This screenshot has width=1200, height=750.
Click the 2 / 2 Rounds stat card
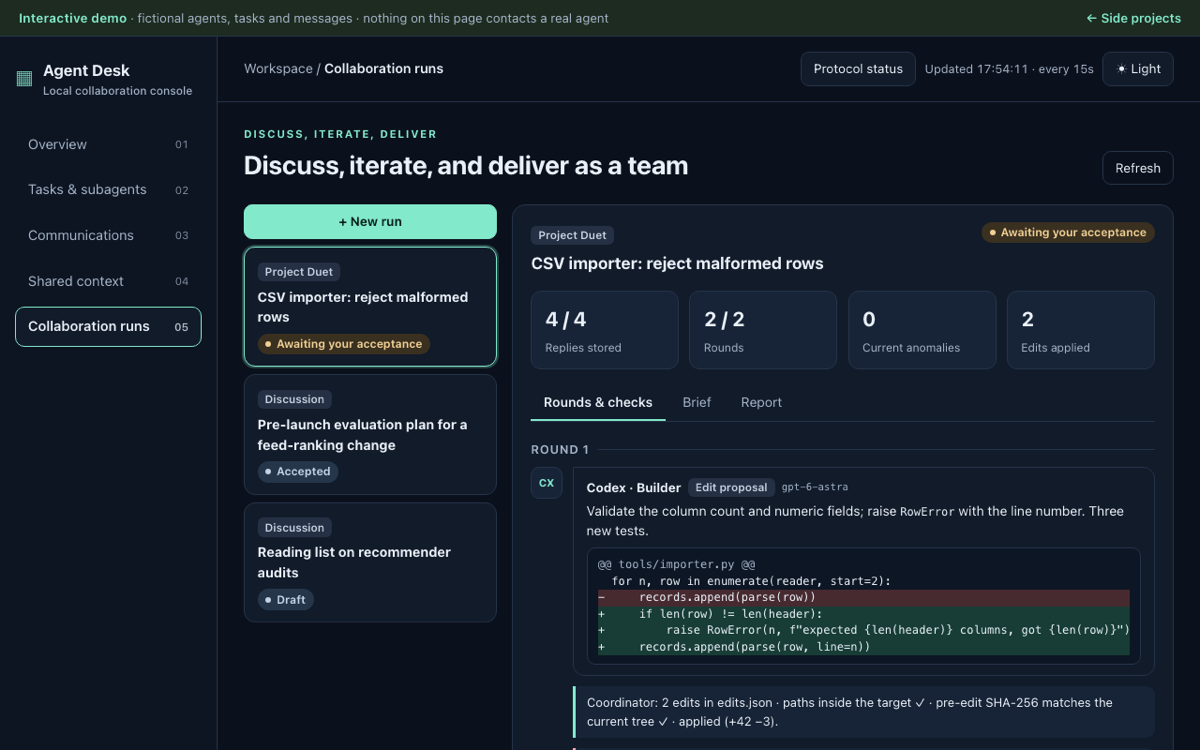[x=763, y=330]
